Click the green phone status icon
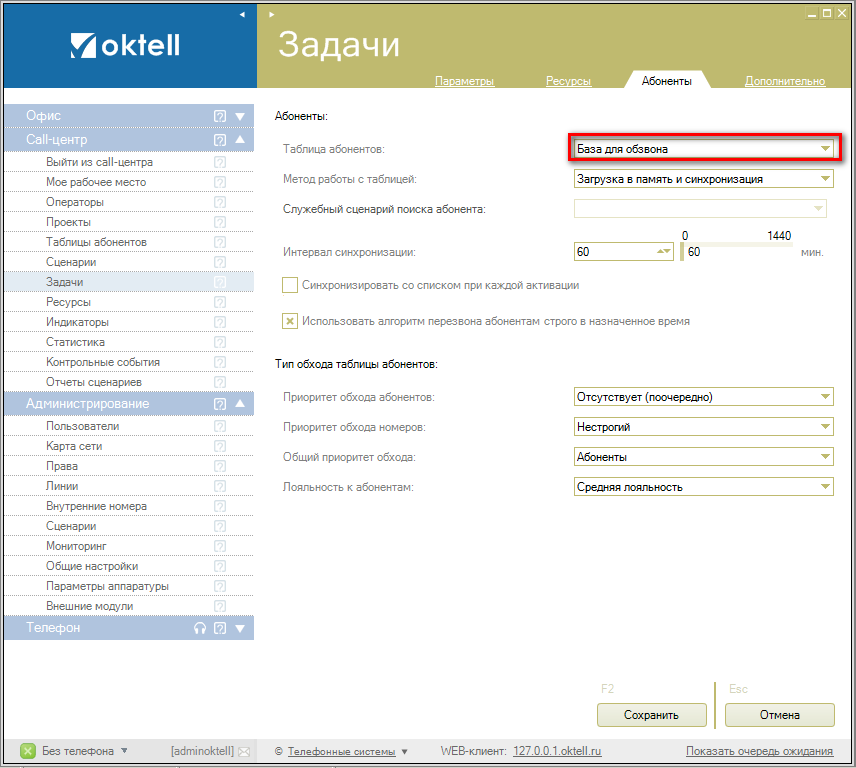The width and height of the screenshot is (856, 768). click(x=28, y=751)
